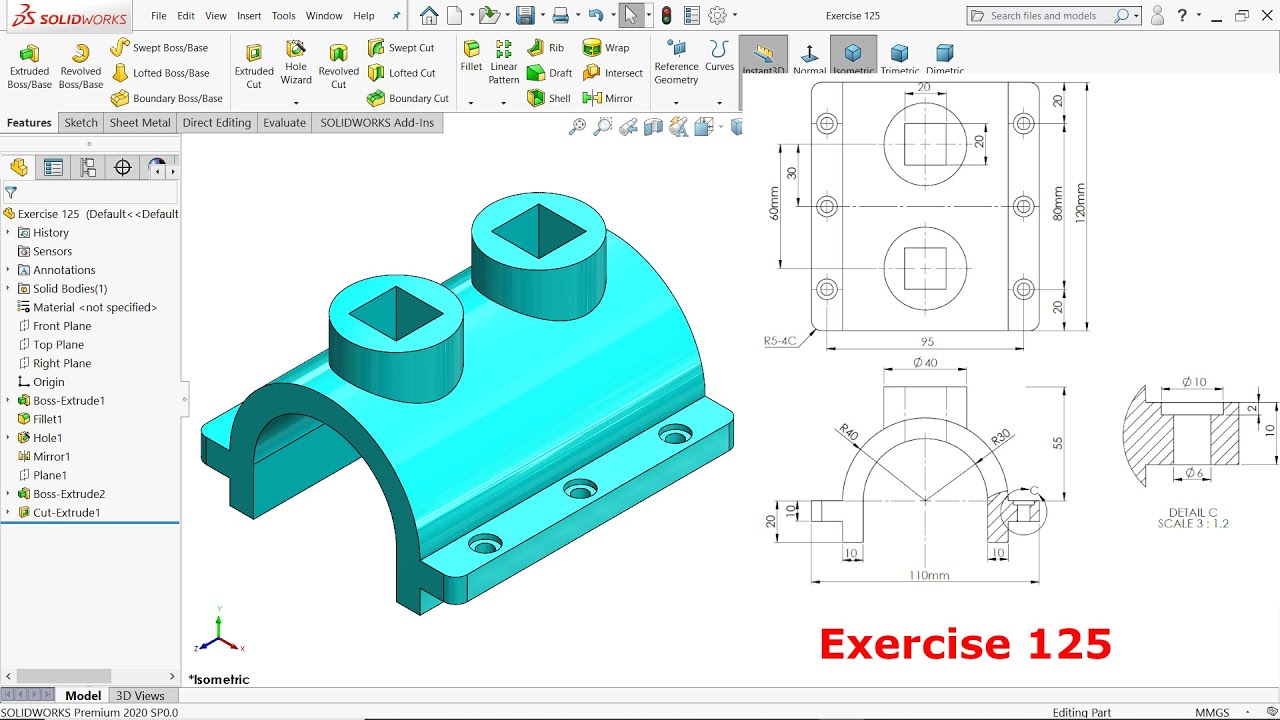Open the Hole Wizard dropdown arrow
Viewport: 1280px width, 720px height.
[296, 102]
